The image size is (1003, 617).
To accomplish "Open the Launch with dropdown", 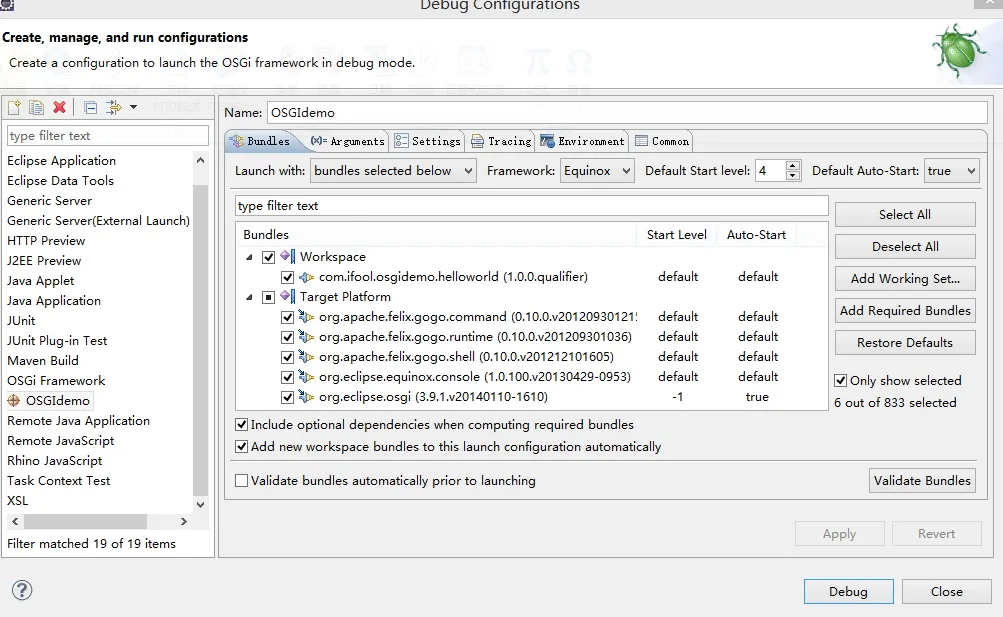I will pos(394,171).
